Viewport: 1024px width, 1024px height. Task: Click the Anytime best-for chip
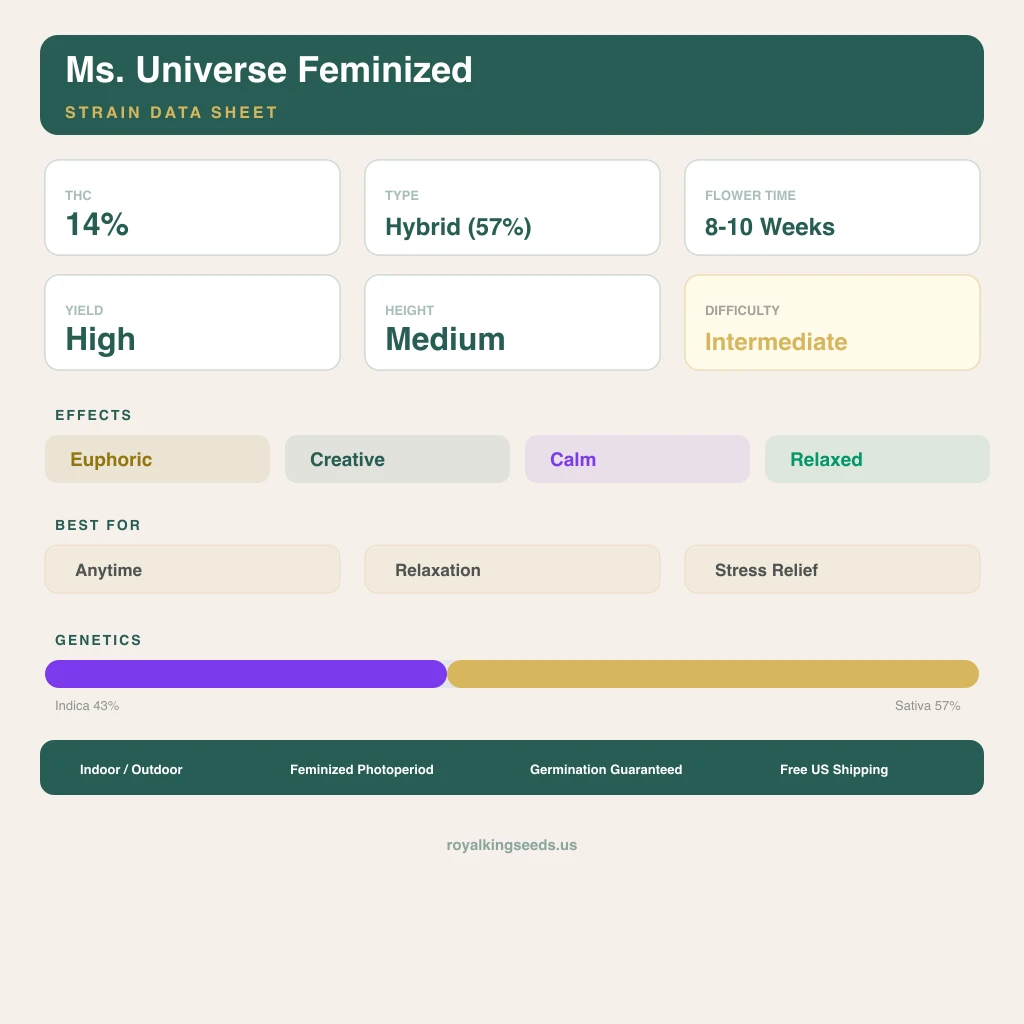tap(192, 569)
